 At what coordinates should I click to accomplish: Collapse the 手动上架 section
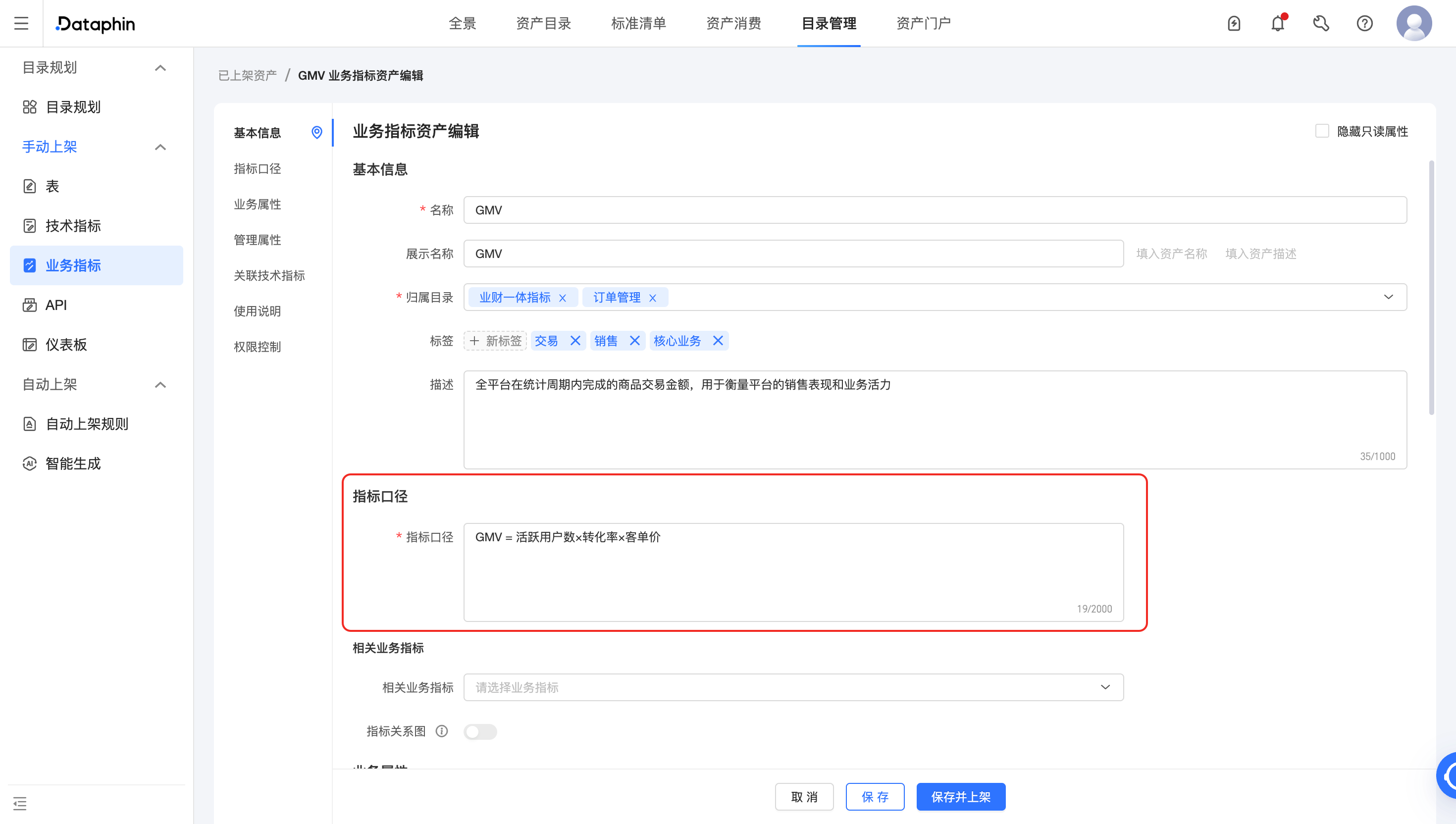pos(161,147)
